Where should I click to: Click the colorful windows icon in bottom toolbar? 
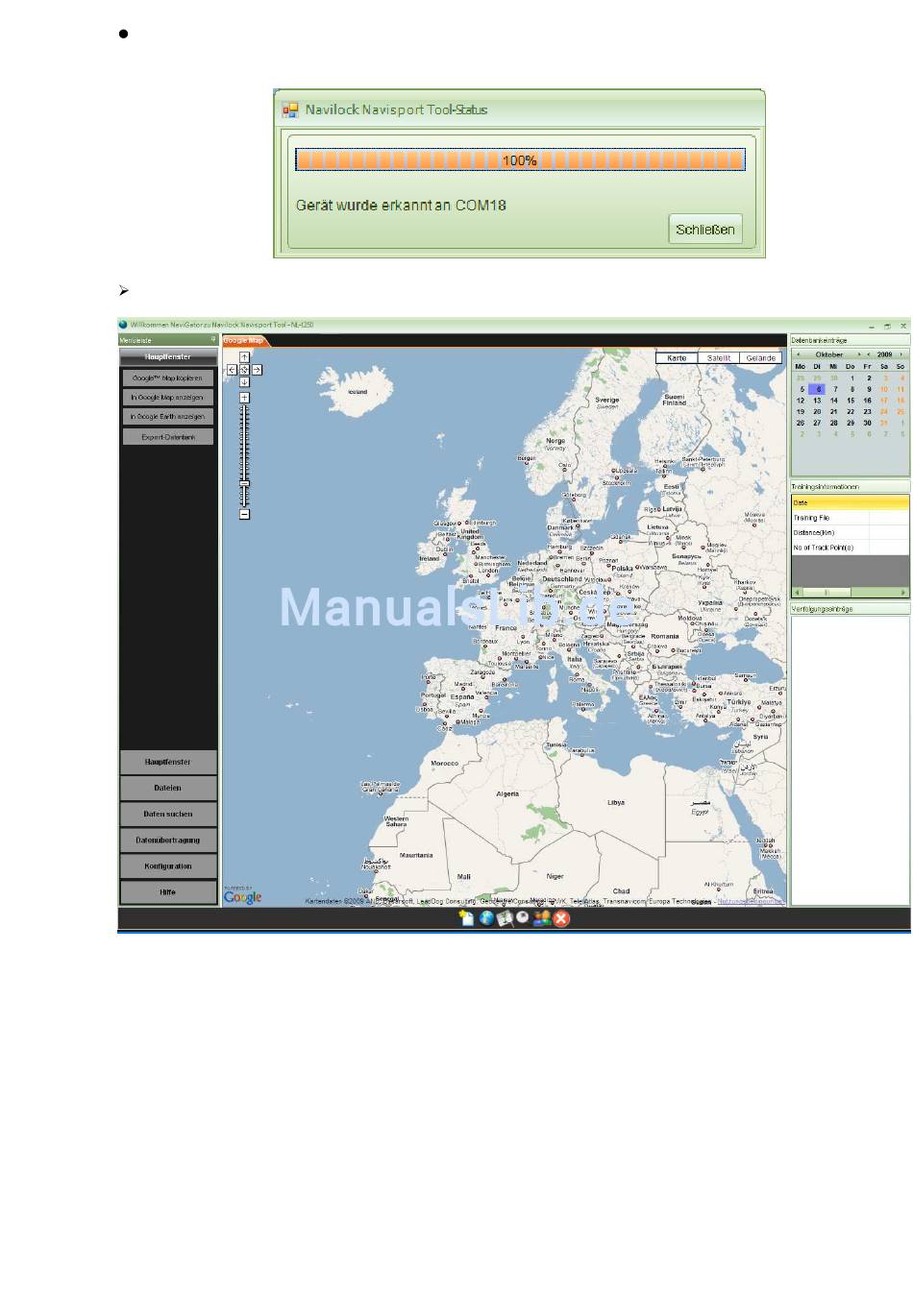[x=542, y=918]
